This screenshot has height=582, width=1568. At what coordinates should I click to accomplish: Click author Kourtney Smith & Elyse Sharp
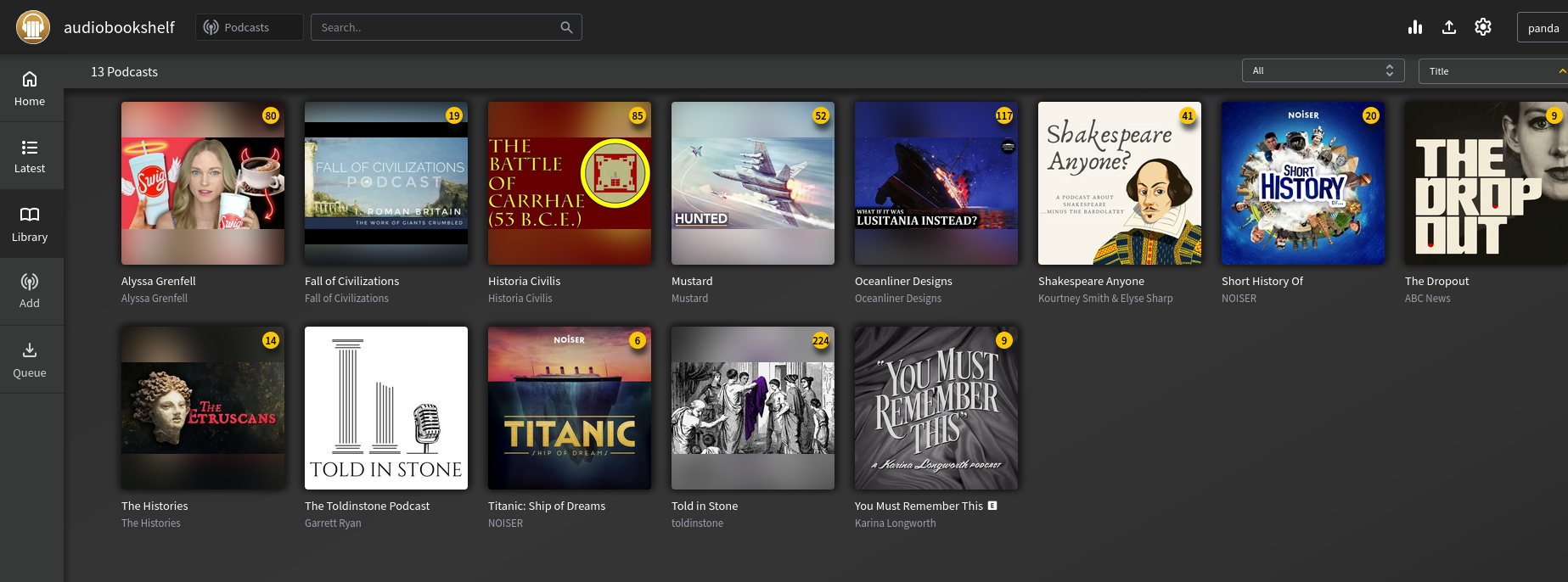pyautogui.click(x=1105, y=299)
